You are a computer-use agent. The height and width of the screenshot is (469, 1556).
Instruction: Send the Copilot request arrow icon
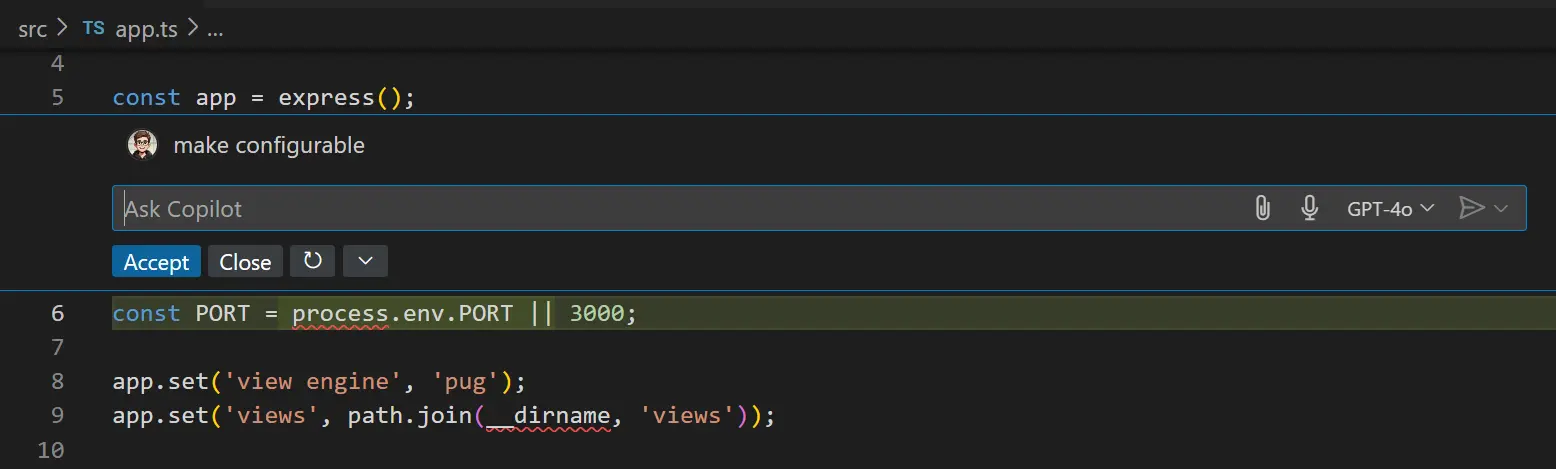1470,208
